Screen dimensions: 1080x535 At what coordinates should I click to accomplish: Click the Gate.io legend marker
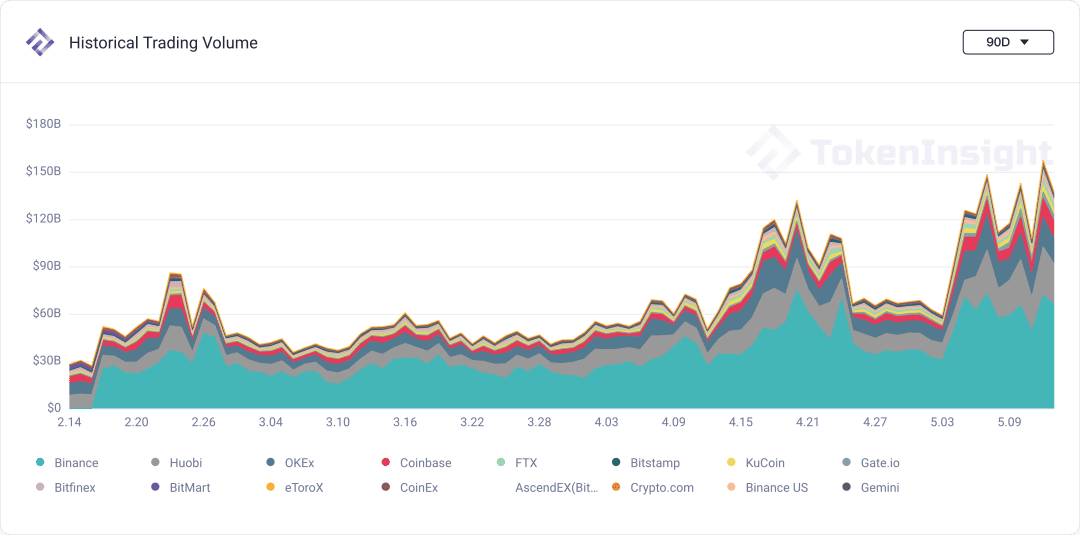pos(847,463)
